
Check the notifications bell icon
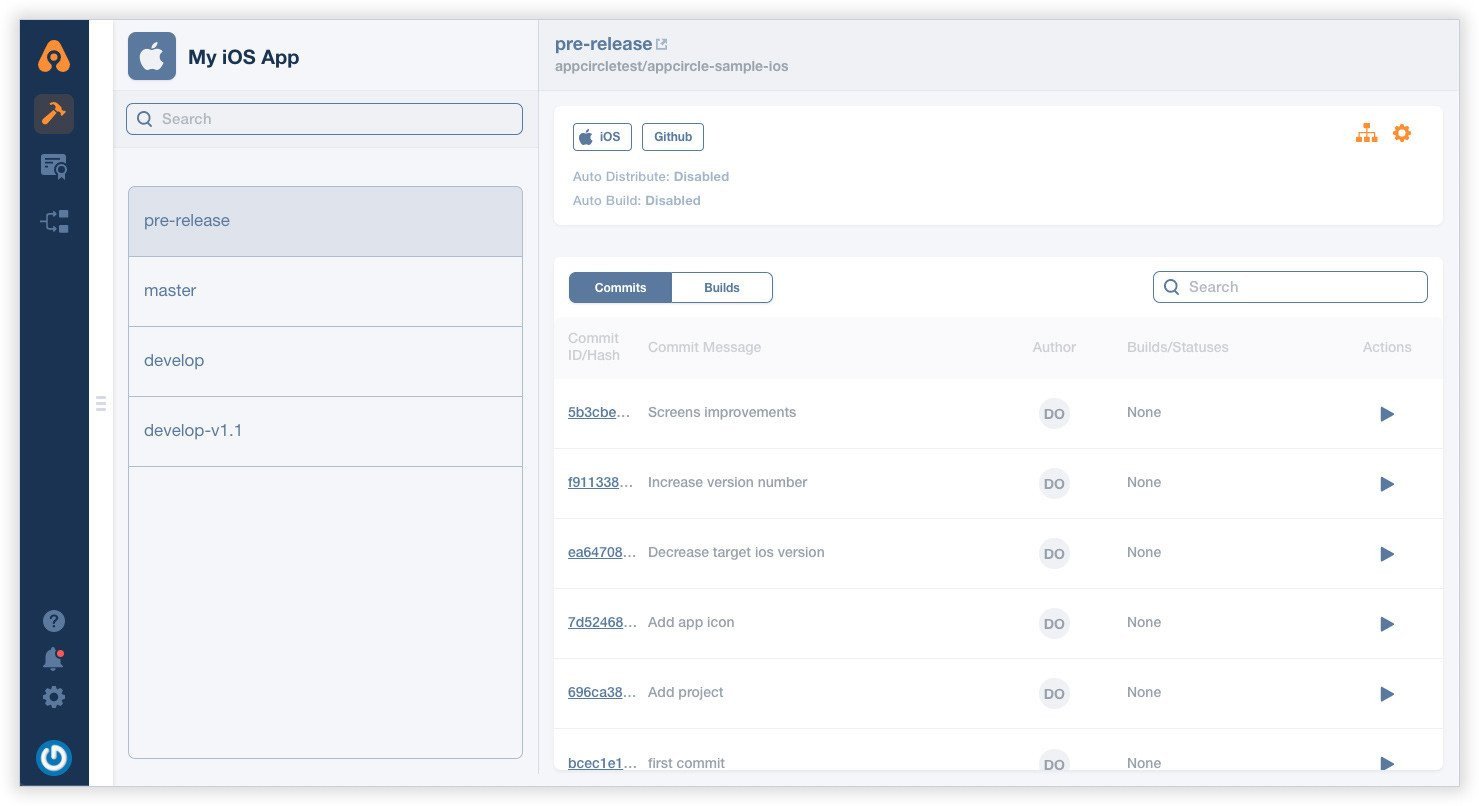tap(54, 658)
